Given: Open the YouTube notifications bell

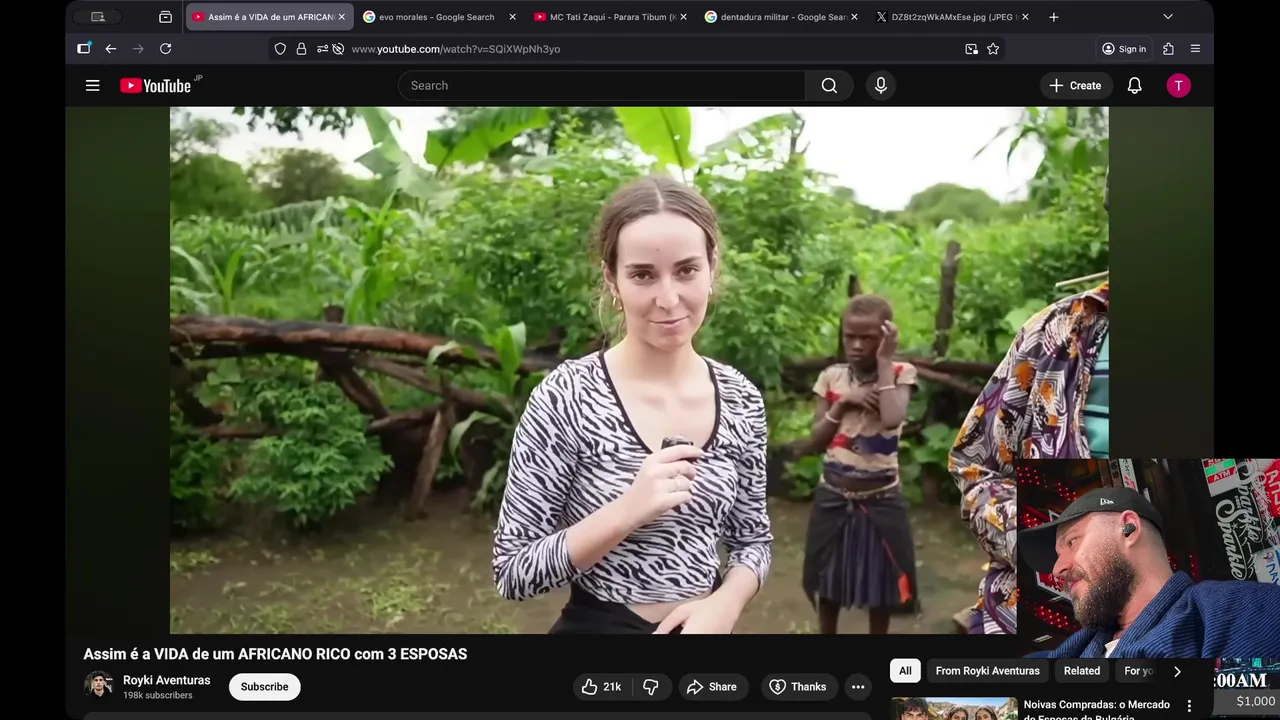Looking at the screenshot, I should pos(1135,86).
